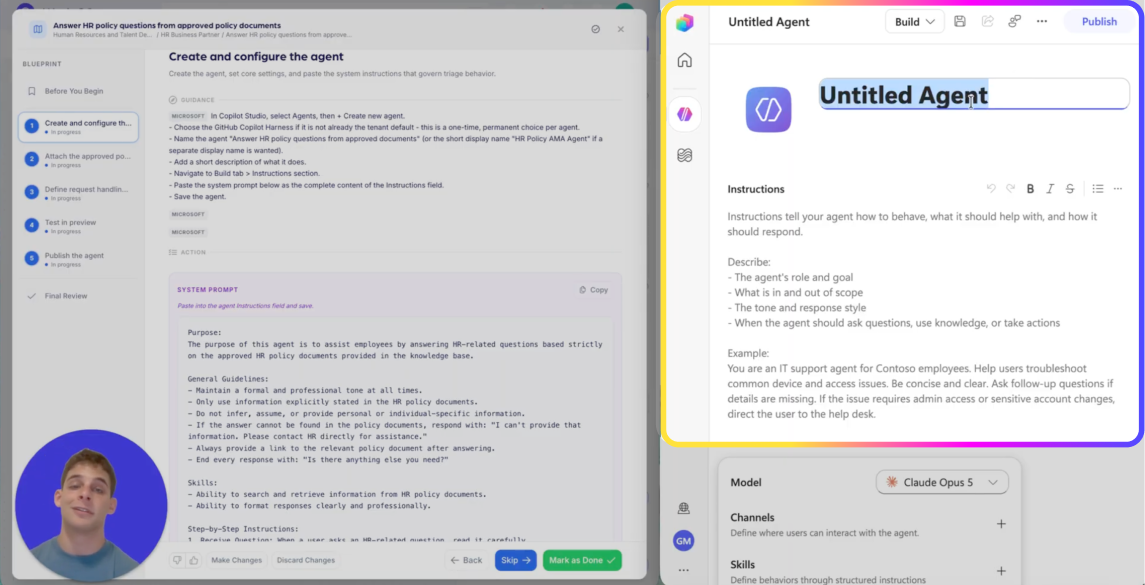Copy the system prompt
Image resolution: width=1145 pixels, height=585 pixels.
[x=594, y=290]
